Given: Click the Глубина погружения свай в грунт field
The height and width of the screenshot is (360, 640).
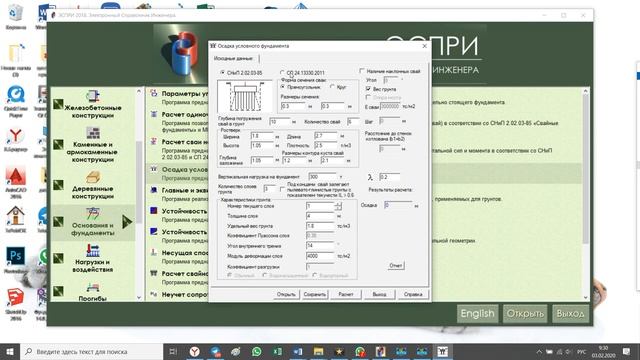Looking at the screenshot, I should point(280,122).
